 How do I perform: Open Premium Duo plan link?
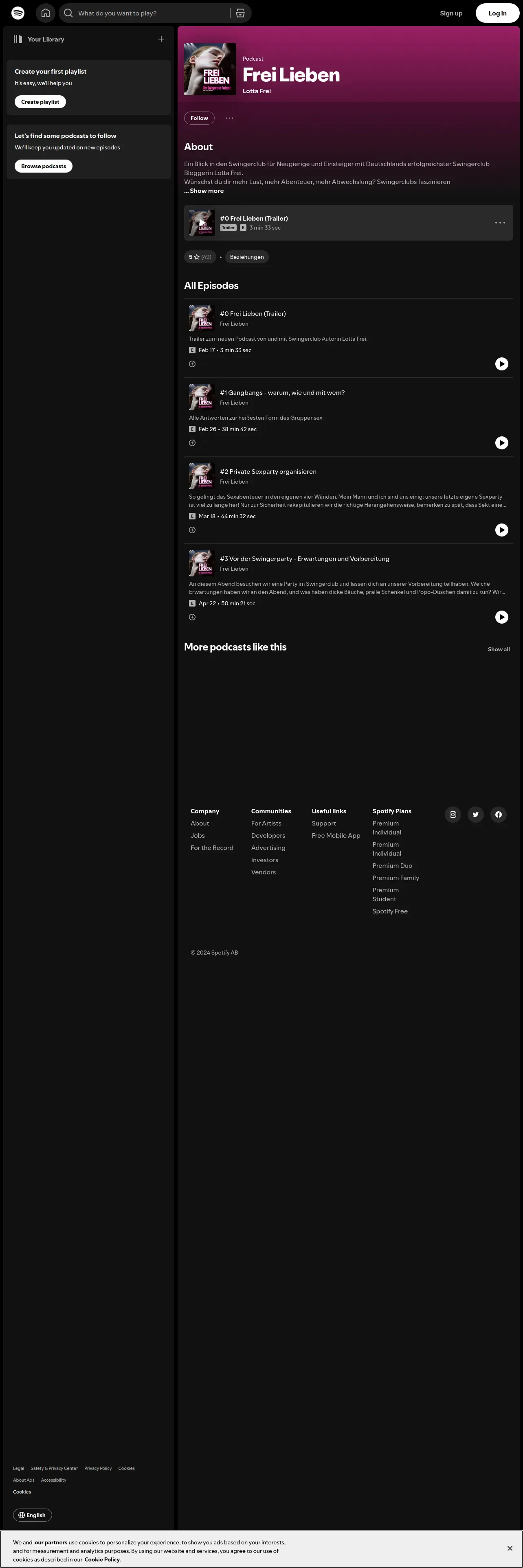click(392, 865)
